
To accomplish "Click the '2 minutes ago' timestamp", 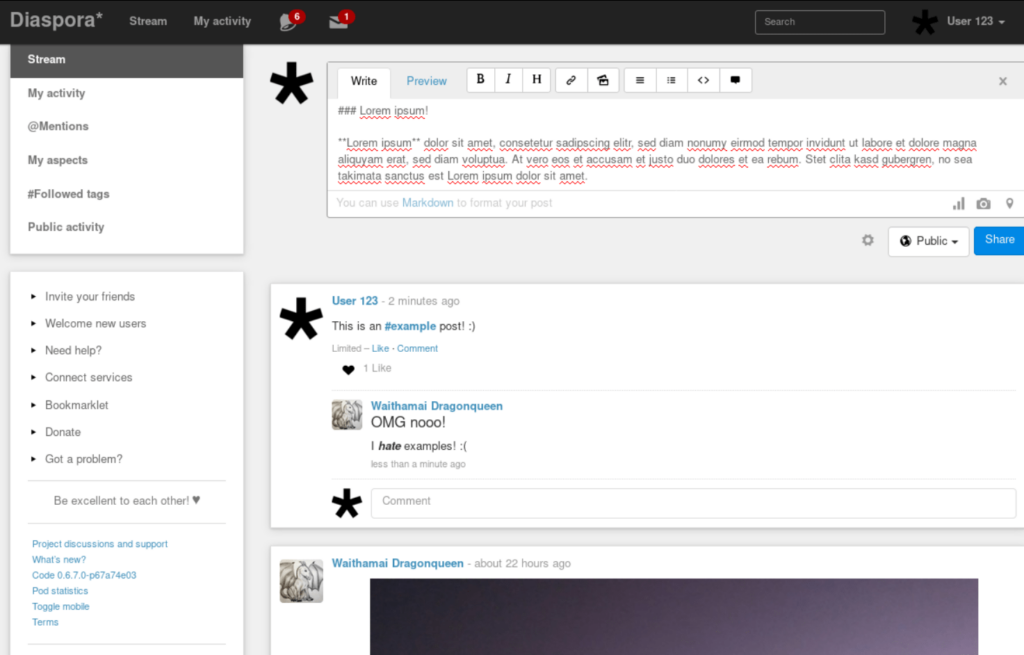I will [x=424, y=301].
